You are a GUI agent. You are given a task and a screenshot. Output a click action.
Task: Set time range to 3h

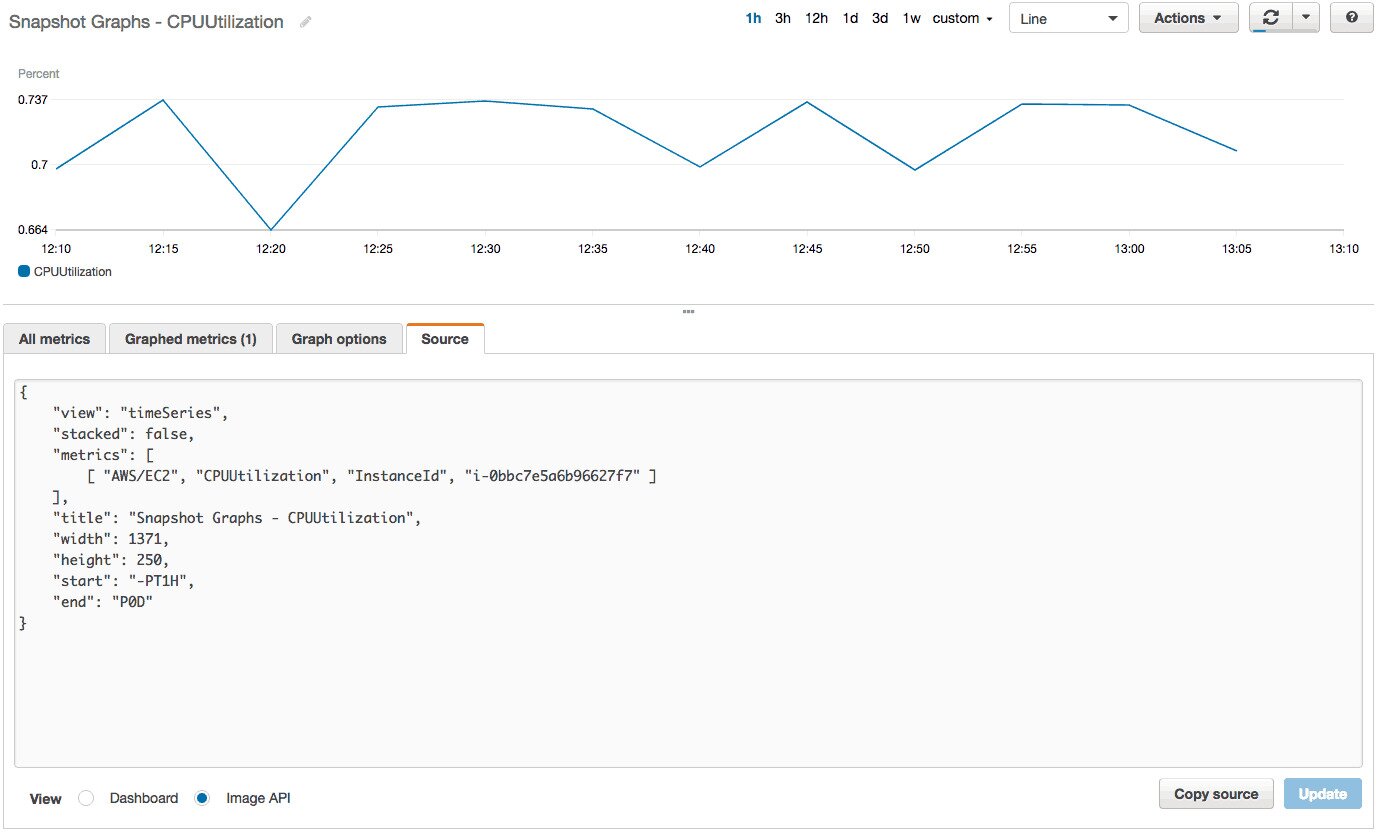tap(783, 18)
